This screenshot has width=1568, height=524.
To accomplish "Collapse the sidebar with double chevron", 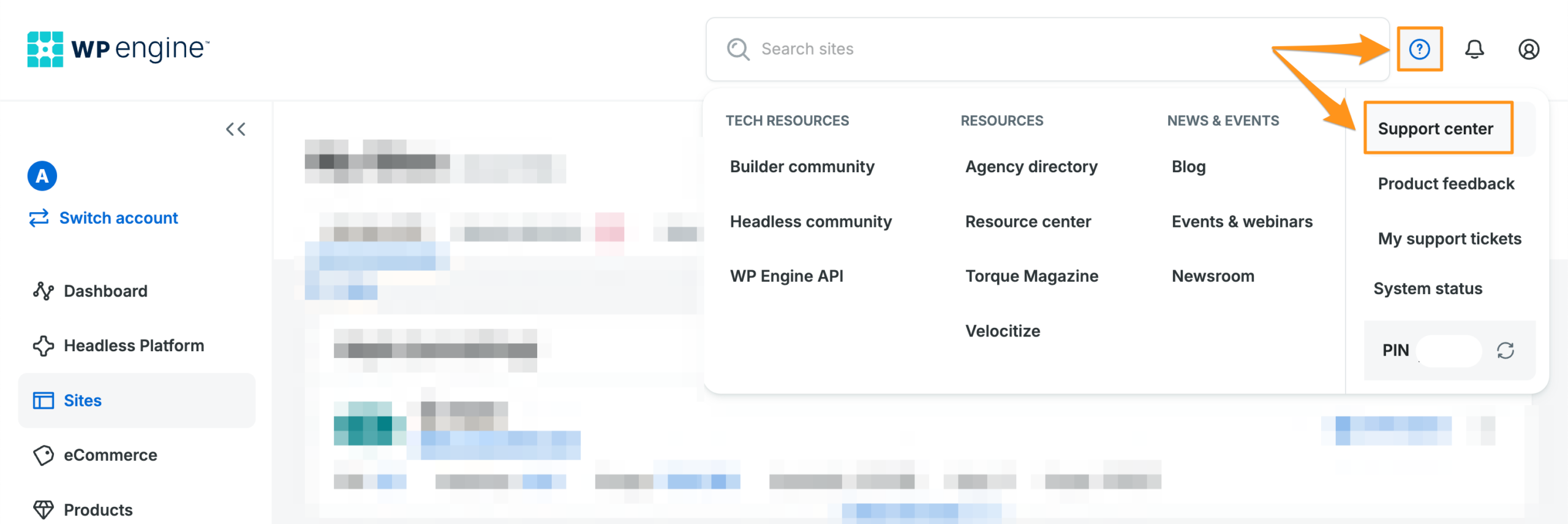I will 236,129.
